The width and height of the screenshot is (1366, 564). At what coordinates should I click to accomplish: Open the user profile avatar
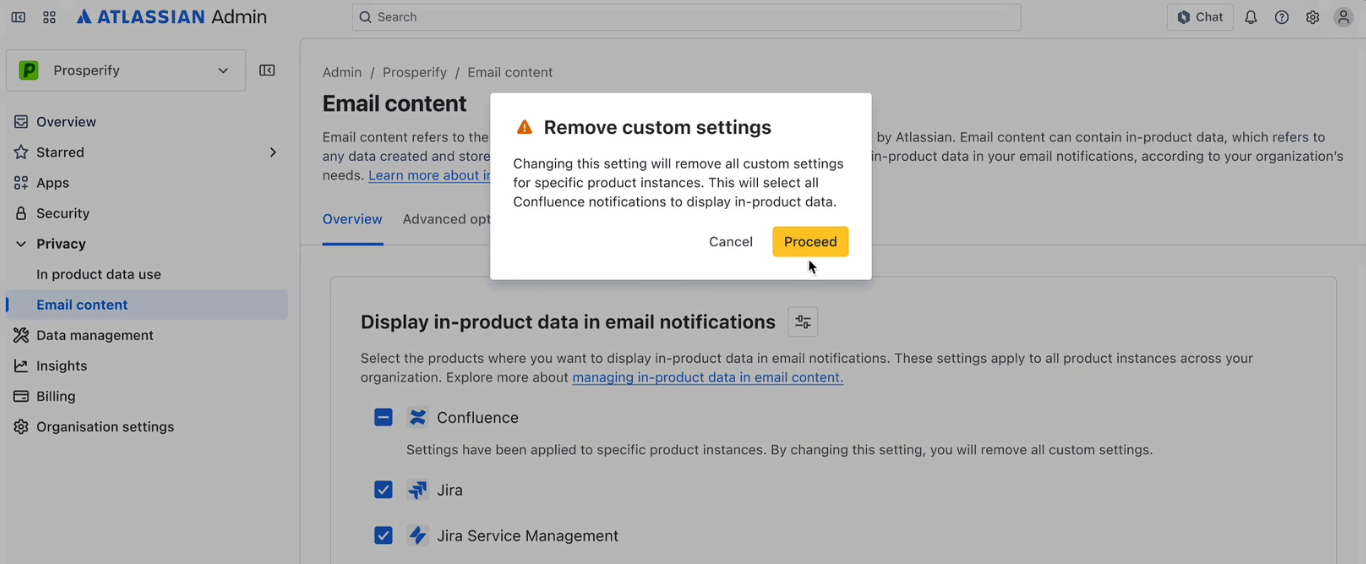pyautogui.click(x=1344, y=17)
